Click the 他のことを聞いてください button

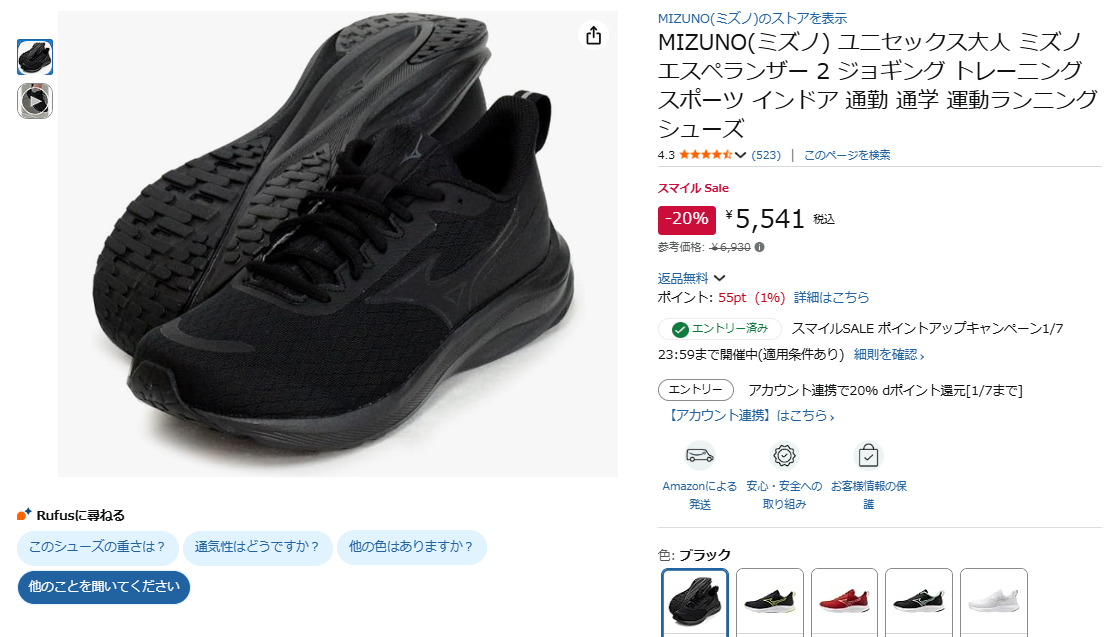click(104, 587)
